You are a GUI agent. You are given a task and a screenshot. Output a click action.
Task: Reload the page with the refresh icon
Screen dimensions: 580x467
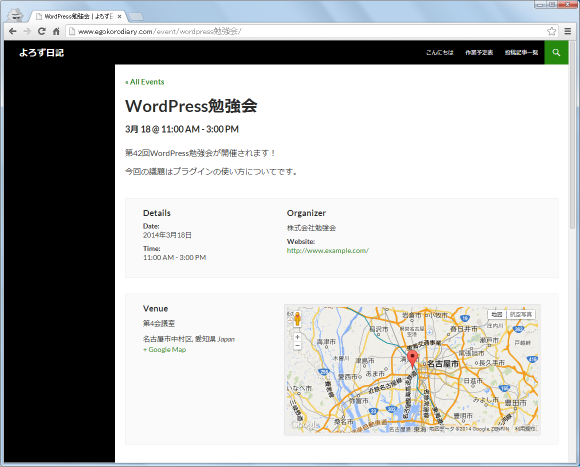coord(42,31)
